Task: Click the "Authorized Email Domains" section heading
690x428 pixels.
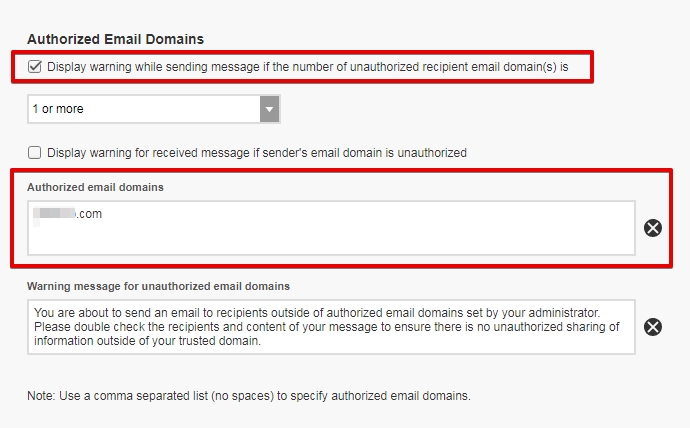Action: point(115,39)
